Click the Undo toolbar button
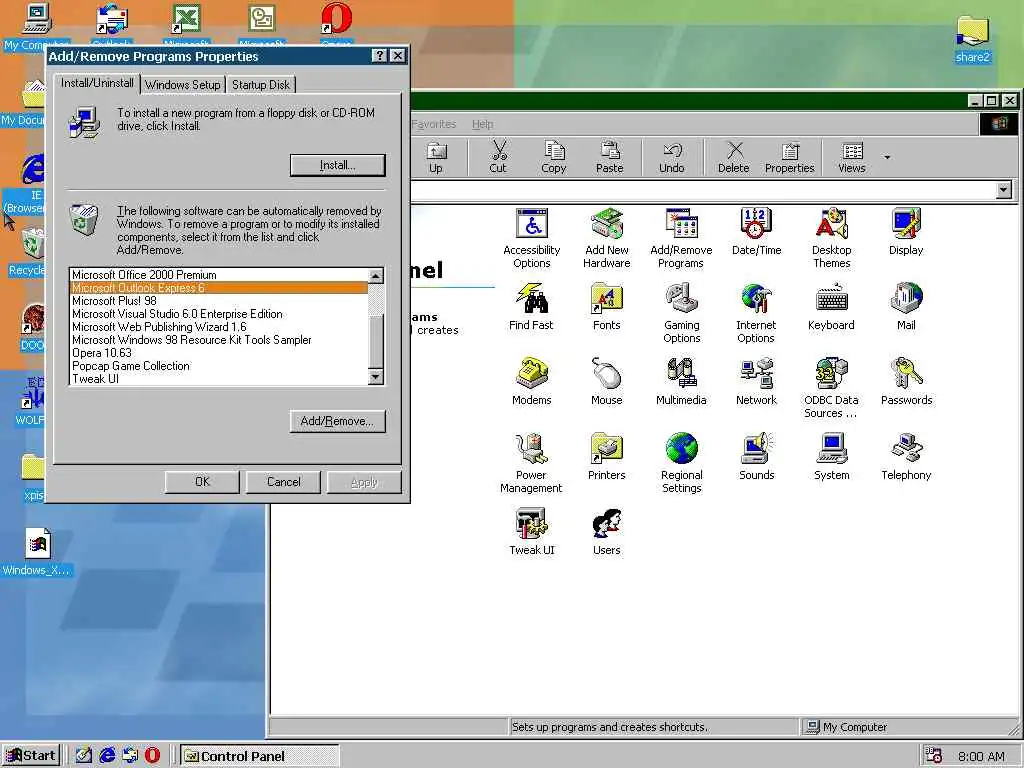Image resolution: width=1024 pixels, height=768 pixels. 671,158
